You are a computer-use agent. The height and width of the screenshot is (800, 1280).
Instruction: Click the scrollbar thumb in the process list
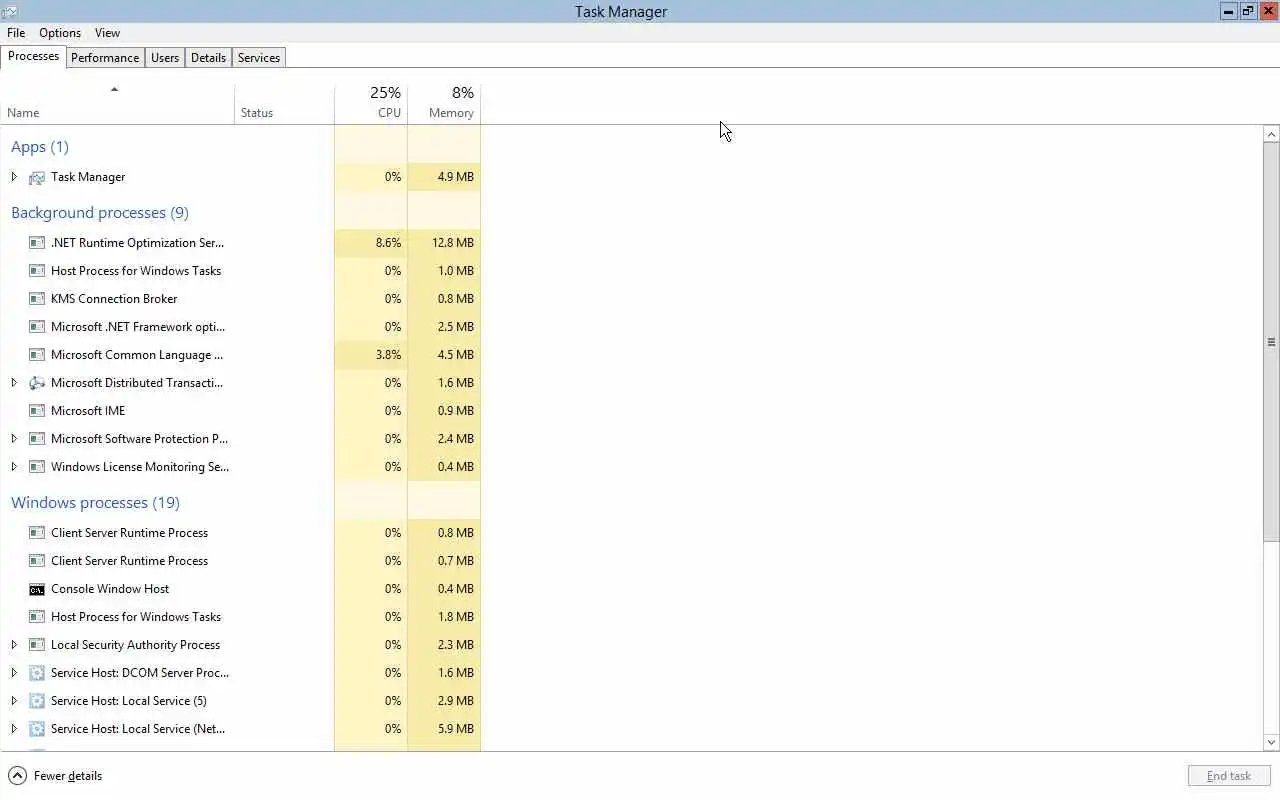click(x=1272, y=342)
